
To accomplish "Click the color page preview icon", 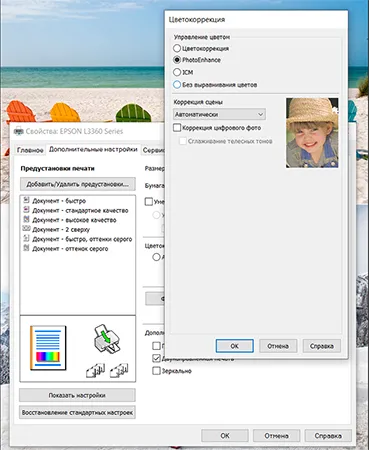I will pyautogui.click(x=48, y=348).
